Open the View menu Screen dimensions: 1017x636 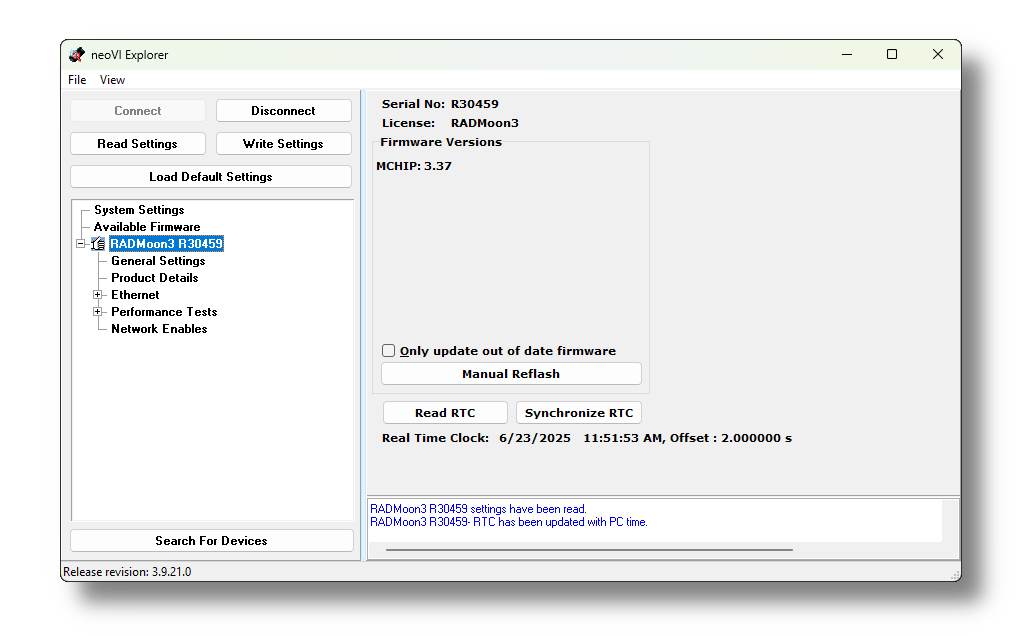point(112,80)
